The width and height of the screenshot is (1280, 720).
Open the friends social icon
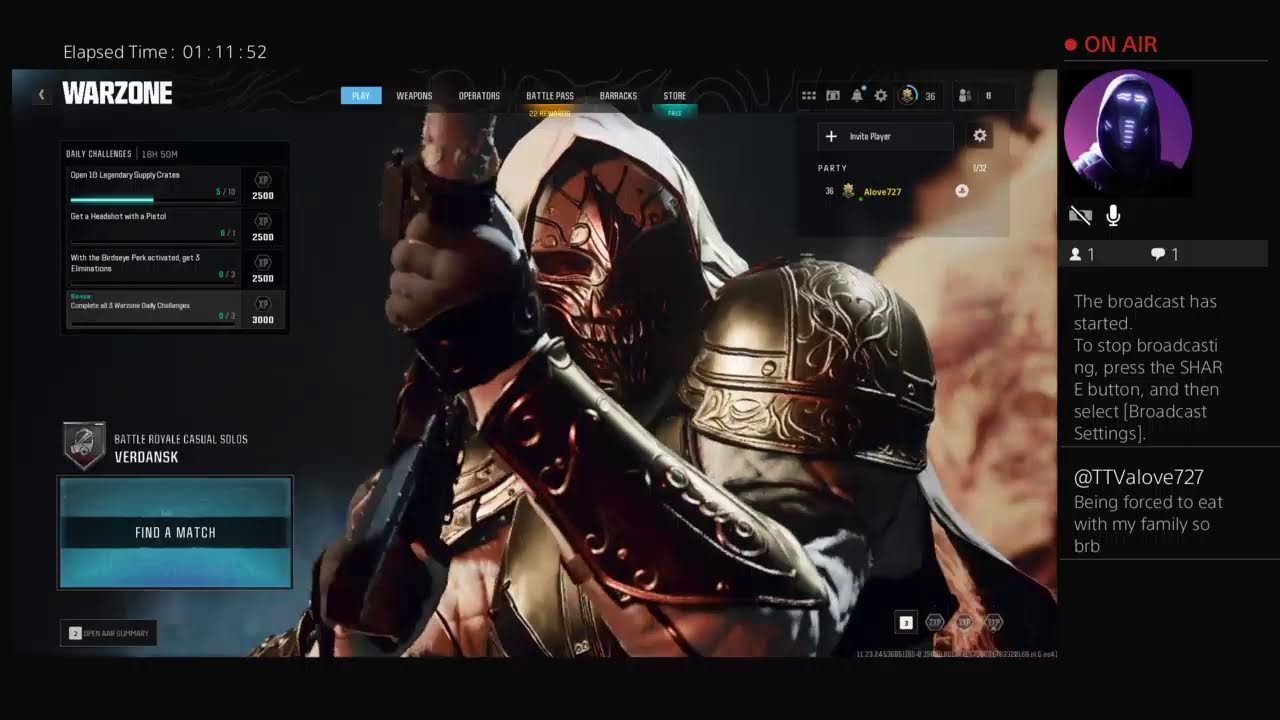(965, 96)
